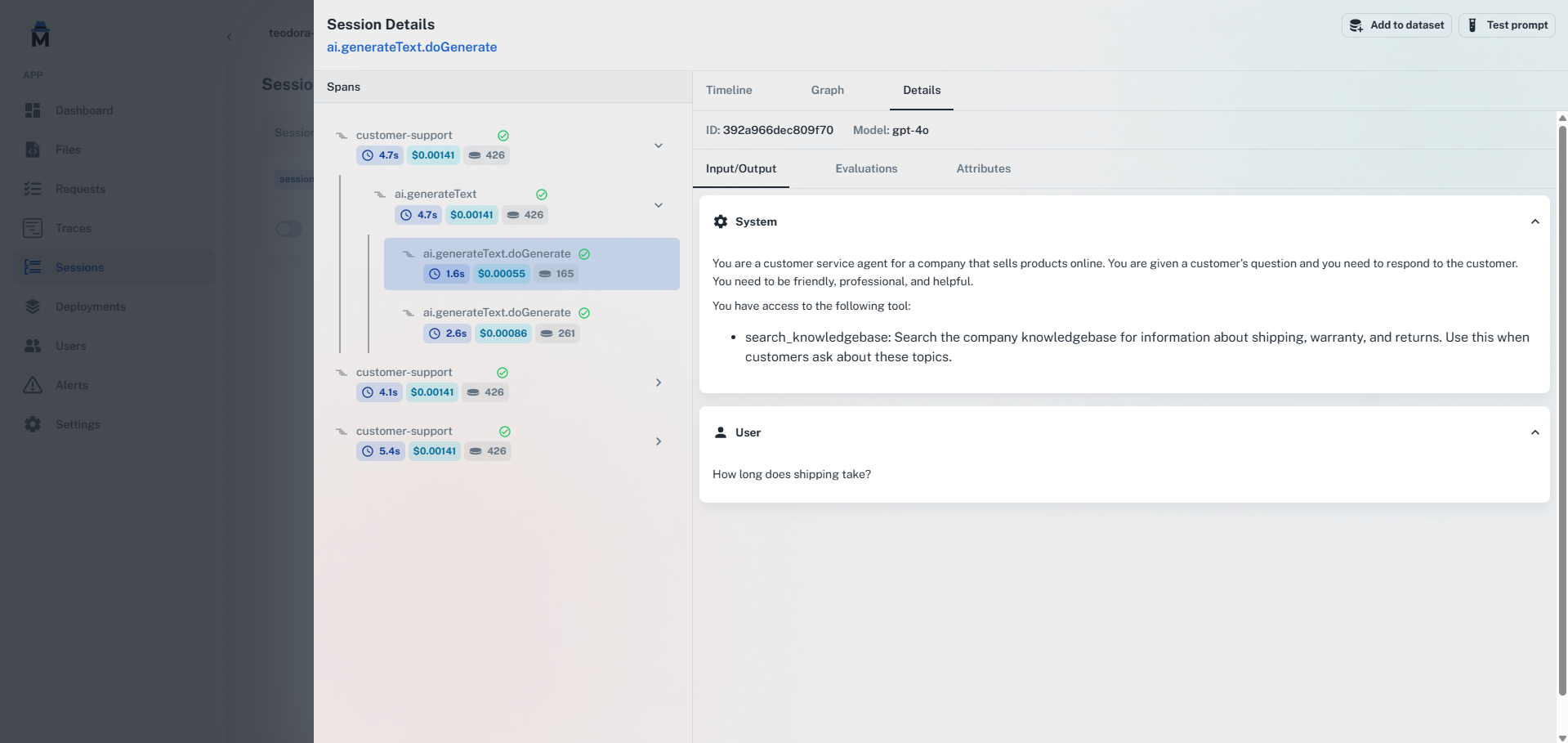1568x743 pixels.
Task: Click the green check on the 4.1s customer-support span
Action: coord(503,373)
